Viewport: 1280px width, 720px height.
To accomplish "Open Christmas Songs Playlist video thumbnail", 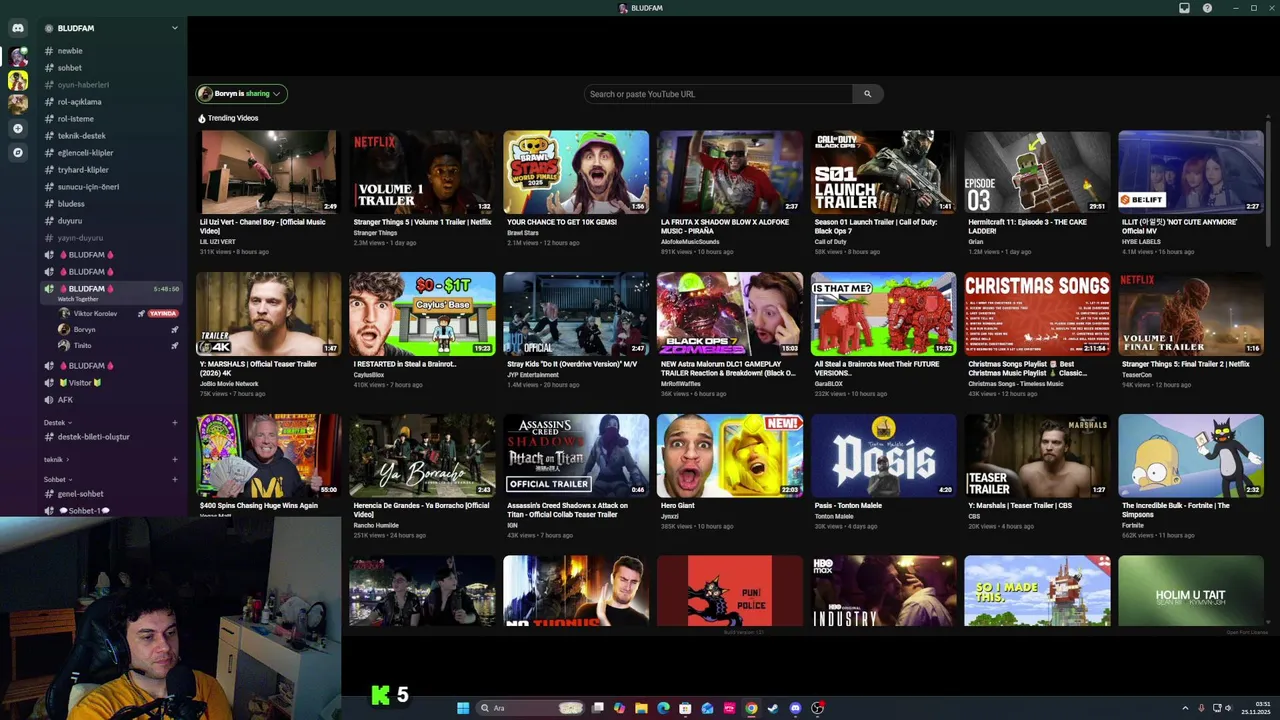I will tap(1037, 314).
